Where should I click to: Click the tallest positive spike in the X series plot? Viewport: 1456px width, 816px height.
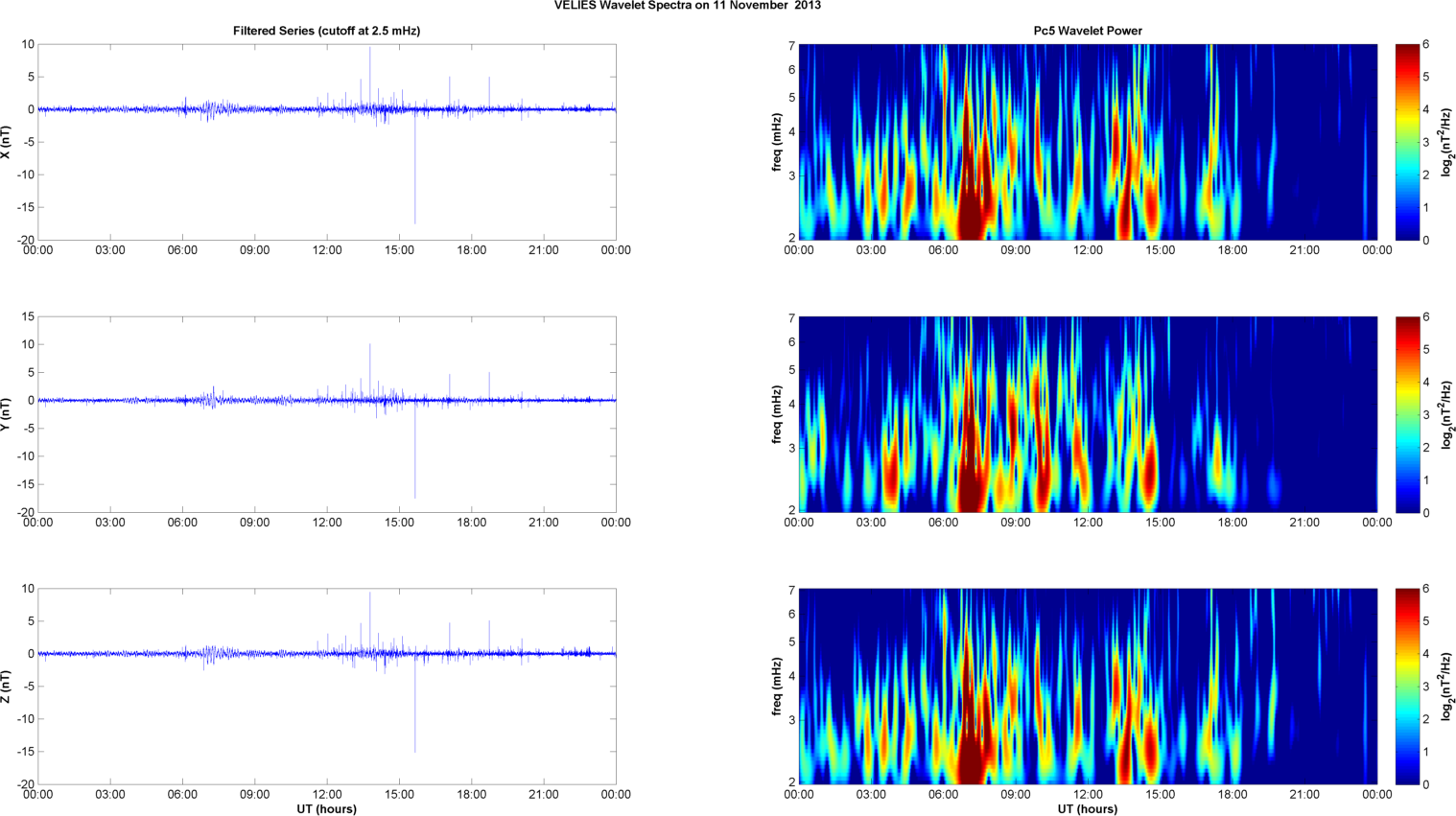pyautogui.click(x=370, y=77)
